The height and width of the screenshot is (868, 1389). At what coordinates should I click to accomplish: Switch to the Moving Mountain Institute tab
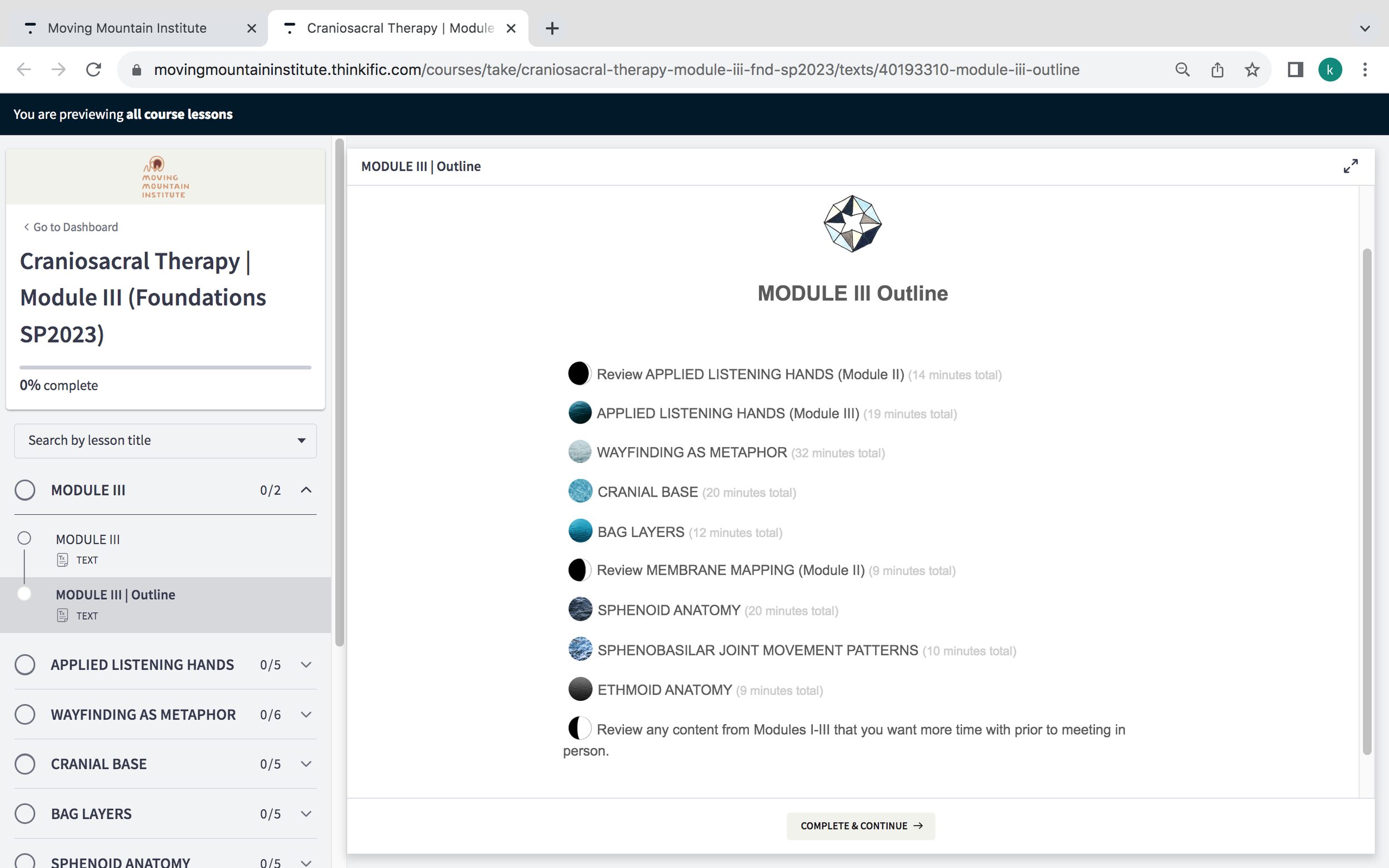point(127,28)
